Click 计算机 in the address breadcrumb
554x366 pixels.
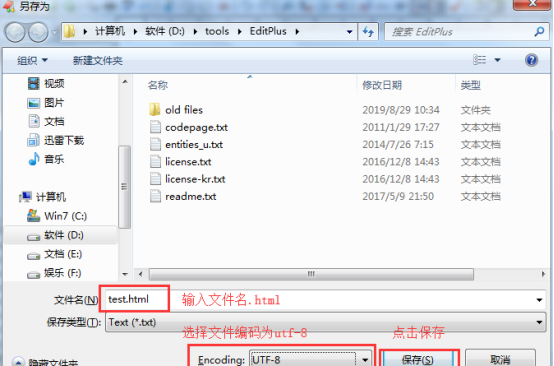[x=110, y=31]
